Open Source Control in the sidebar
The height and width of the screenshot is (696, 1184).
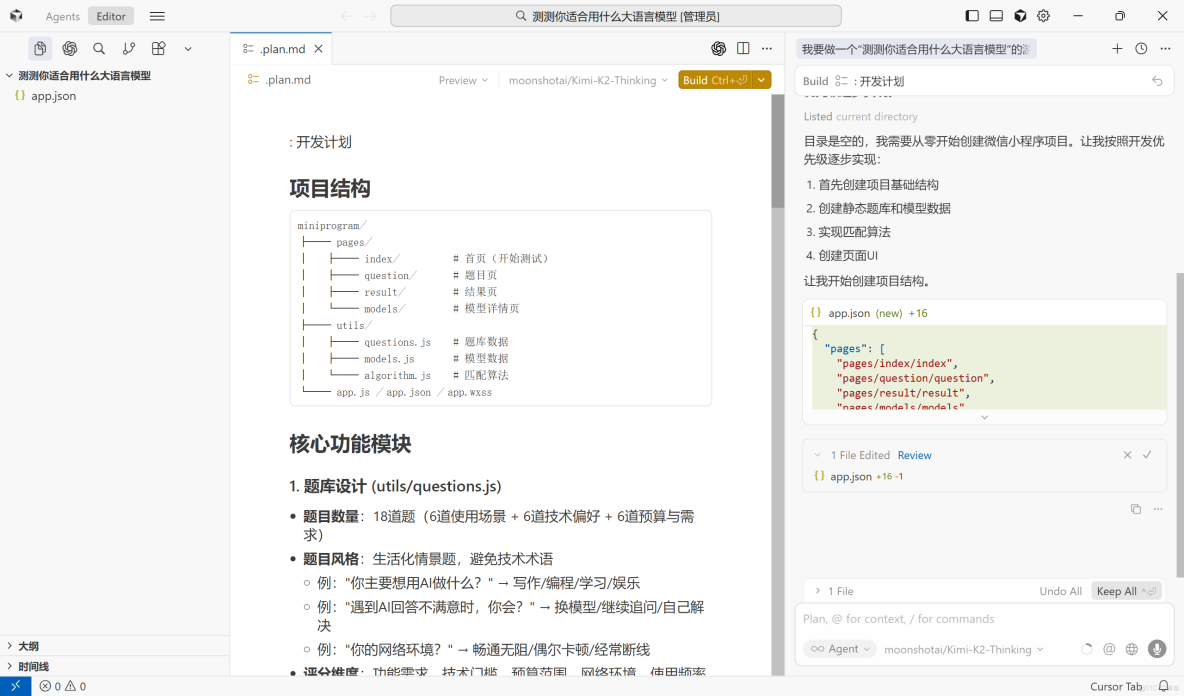[x=127, y=48]
